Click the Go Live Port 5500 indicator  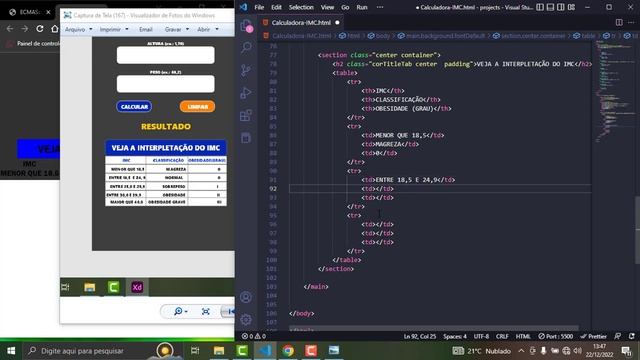point(555,336)
